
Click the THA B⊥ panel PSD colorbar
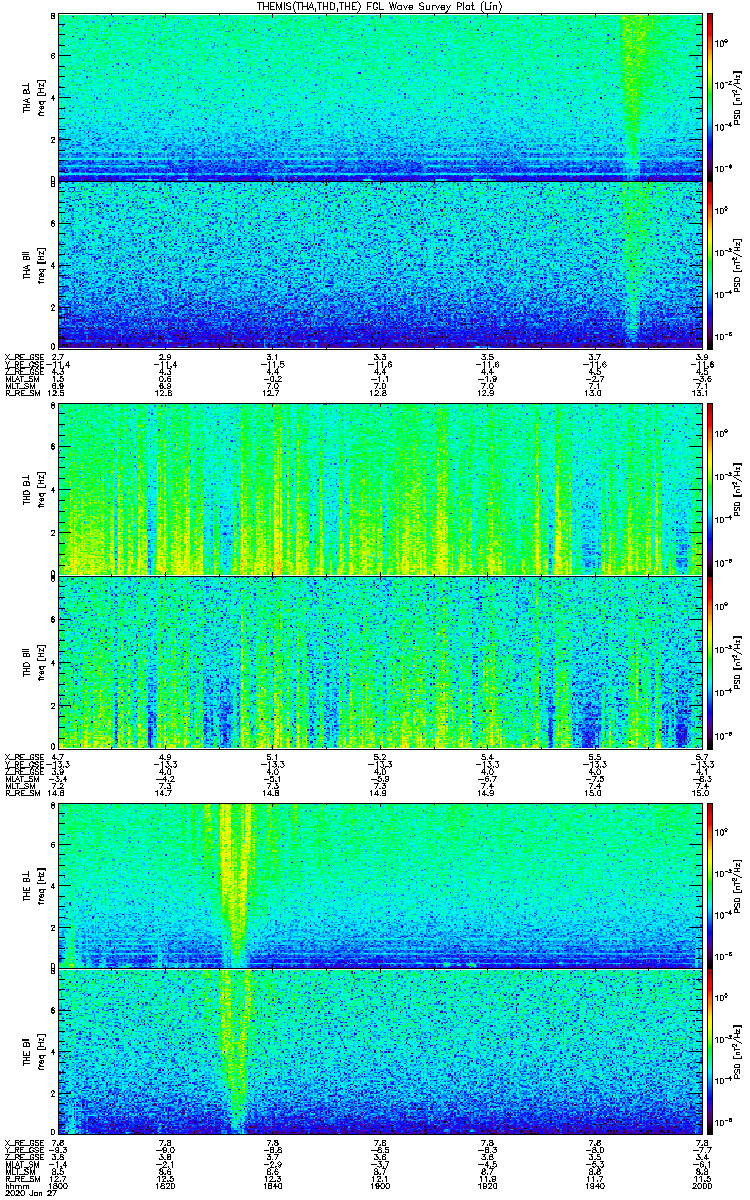point(710,97)
